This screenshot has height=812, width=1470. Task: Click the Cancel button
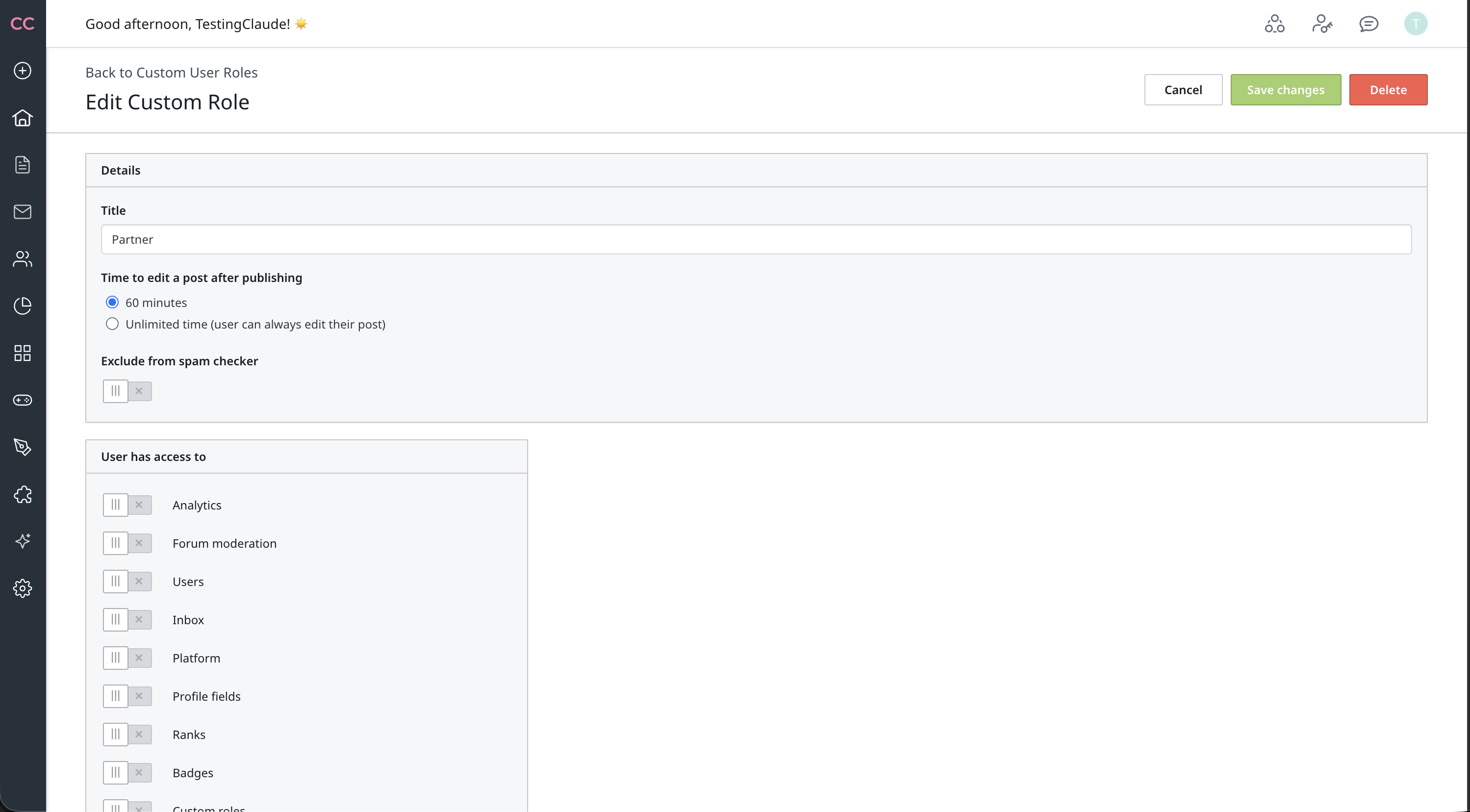tap(1183, 90)
